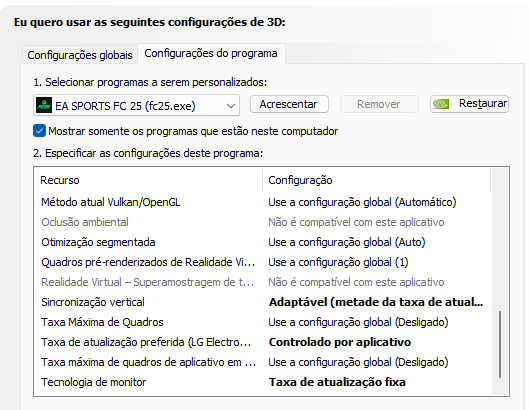Select the Configurações do programa tab
This screenshot has height=410, width=529.
pyautogui.click(x=211, y=53)
